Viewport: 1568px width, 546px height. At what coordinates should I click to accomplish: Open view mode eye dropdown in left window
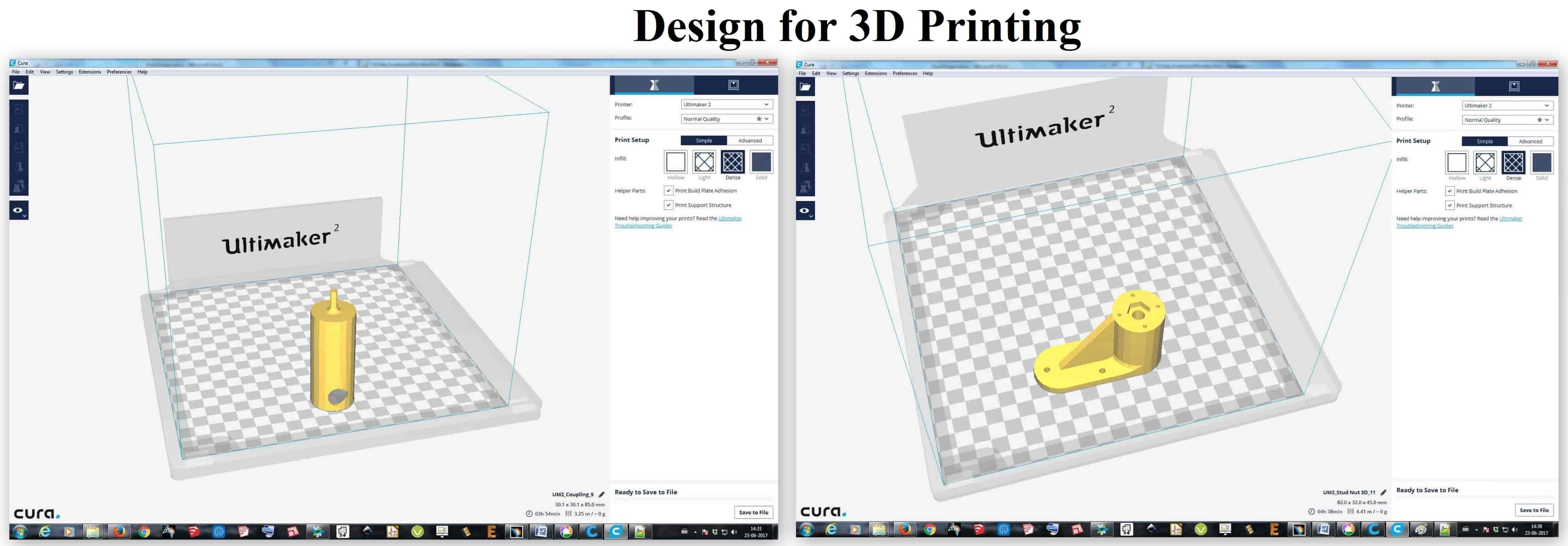(x=19, y=210)
